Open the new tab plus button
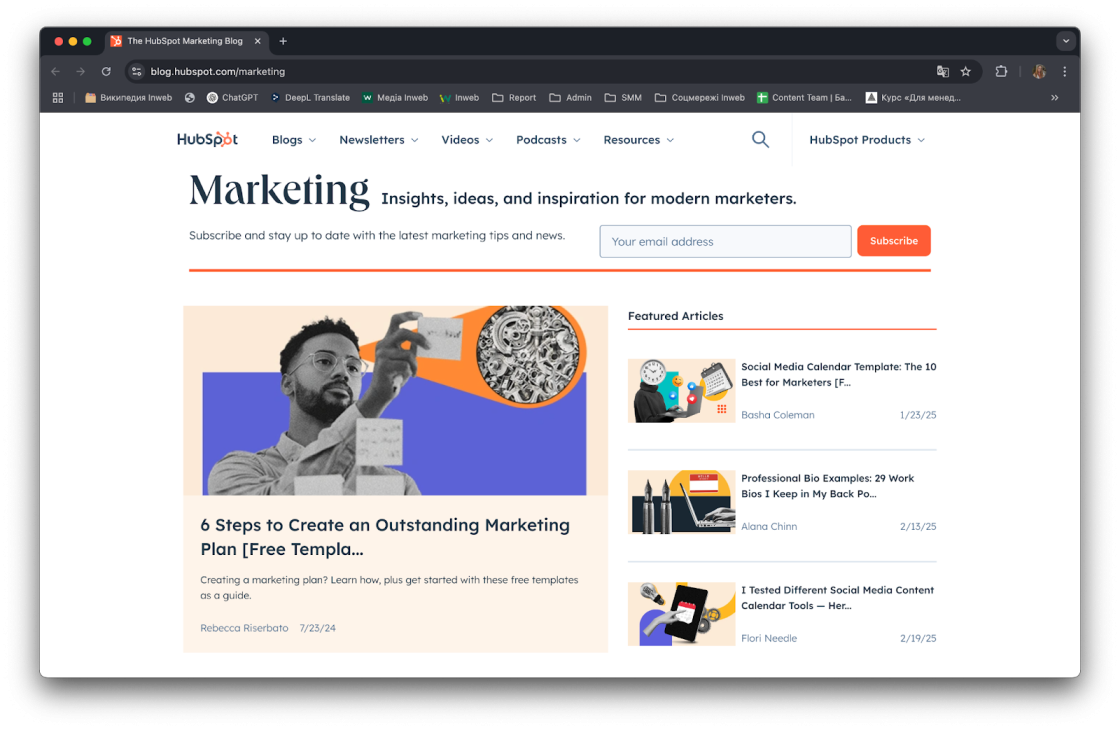The width and height of the screenshot is (1120, 730). [283, 41]
